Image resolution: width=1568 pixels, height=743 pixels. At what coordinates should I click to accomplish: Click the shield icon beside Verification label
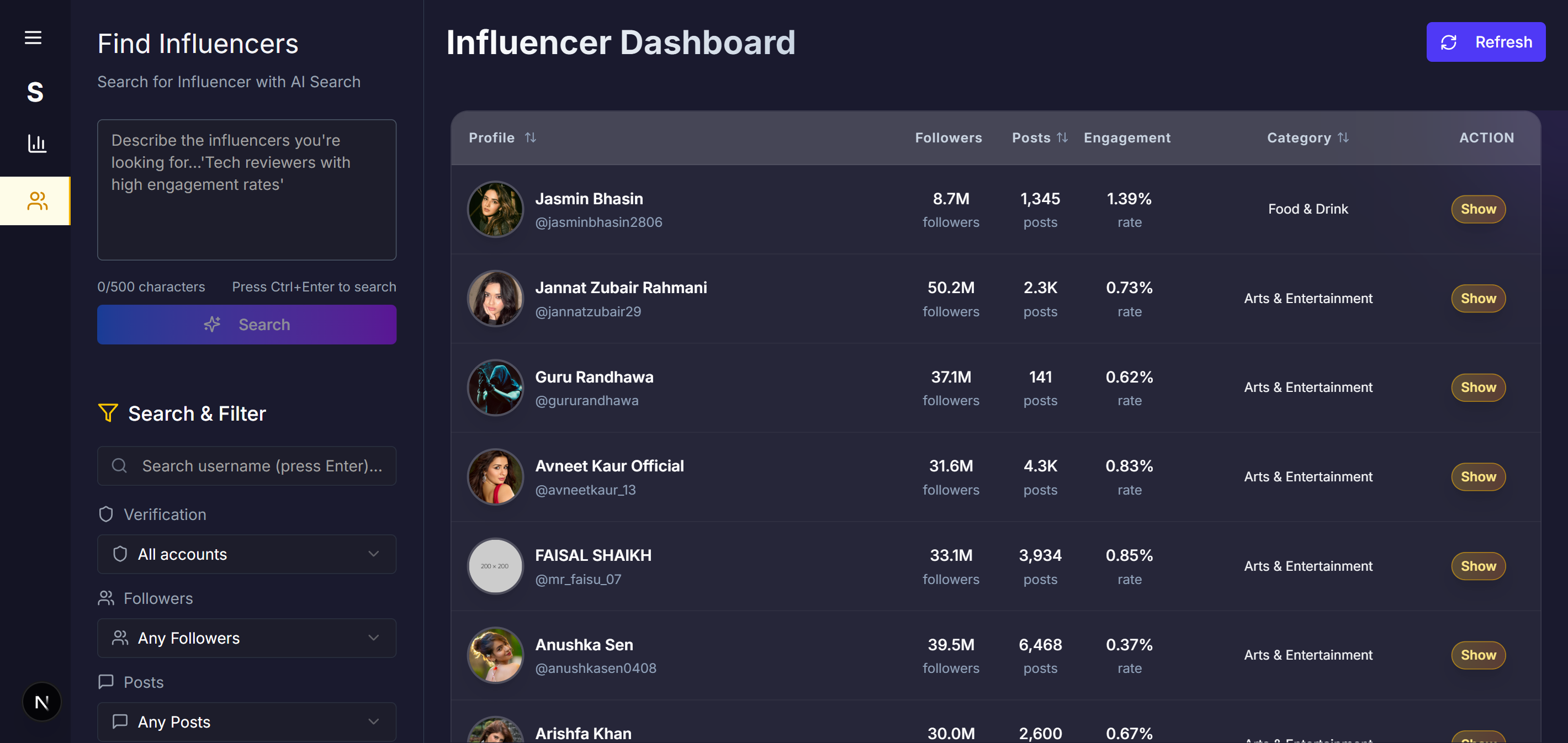(x=106, y=514)
